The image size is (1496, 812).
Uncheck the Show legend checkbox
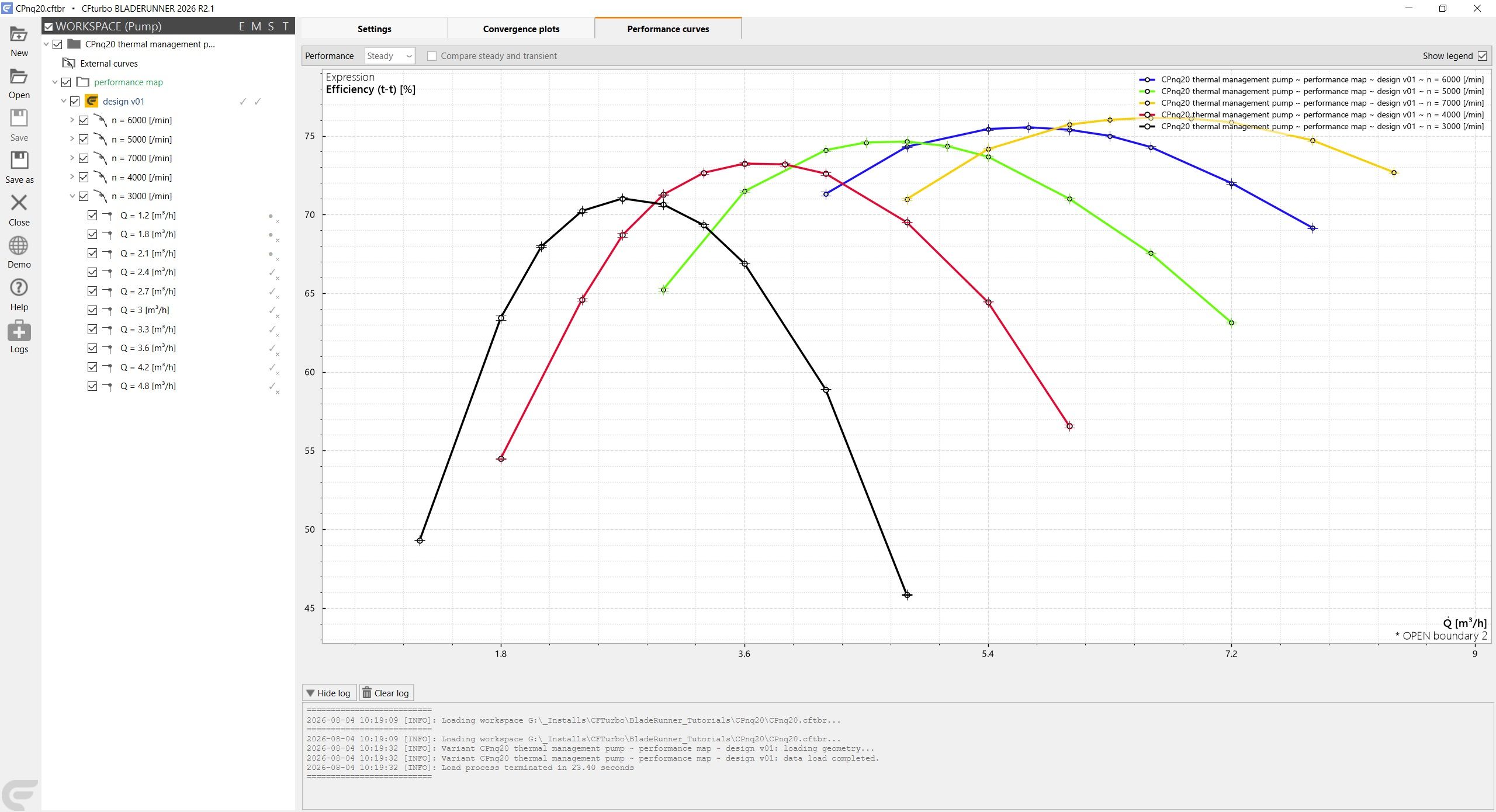(1483, 56)
